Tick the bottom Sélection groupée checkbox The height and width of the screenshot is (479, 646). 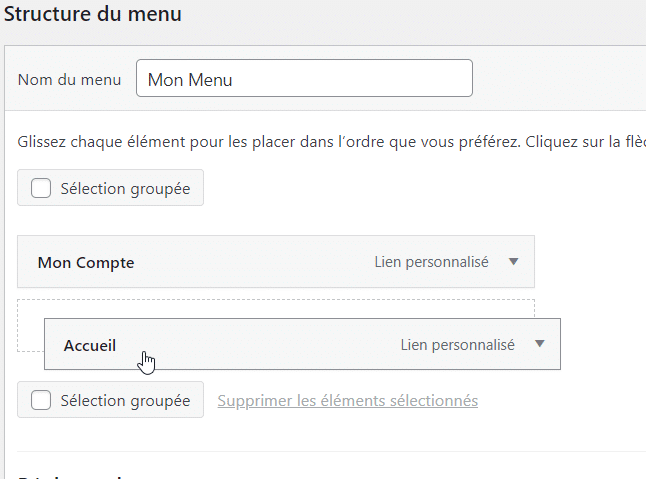coord(41,400)
